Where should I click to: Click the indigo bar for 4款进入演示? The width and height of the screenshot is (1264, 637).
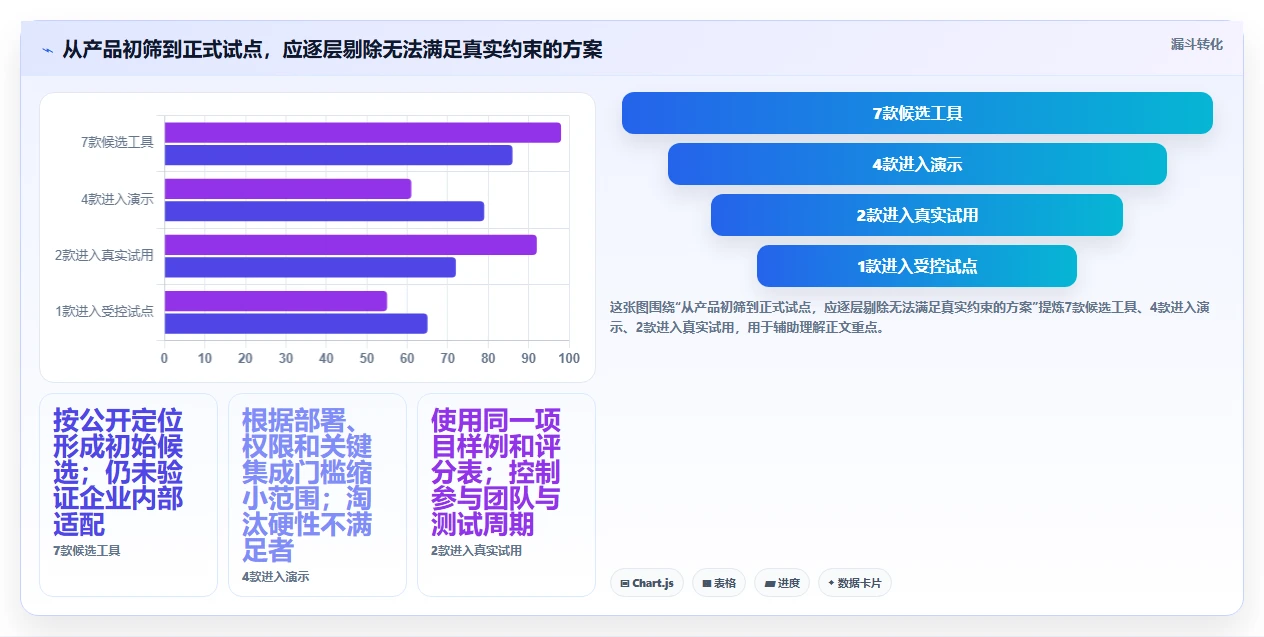pyautogui.click(x=325, y=211)
